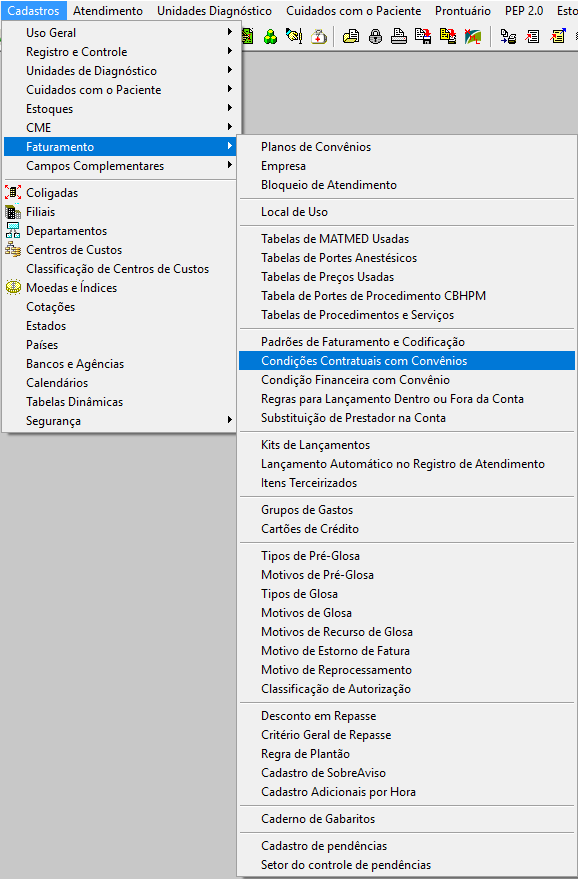Expand the Uso Geral submenu

(120, 33)
